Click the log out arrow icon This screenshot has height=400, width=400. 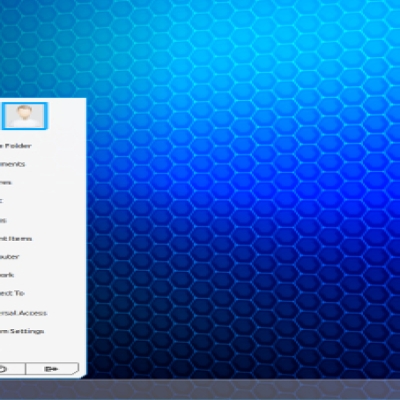51,369
